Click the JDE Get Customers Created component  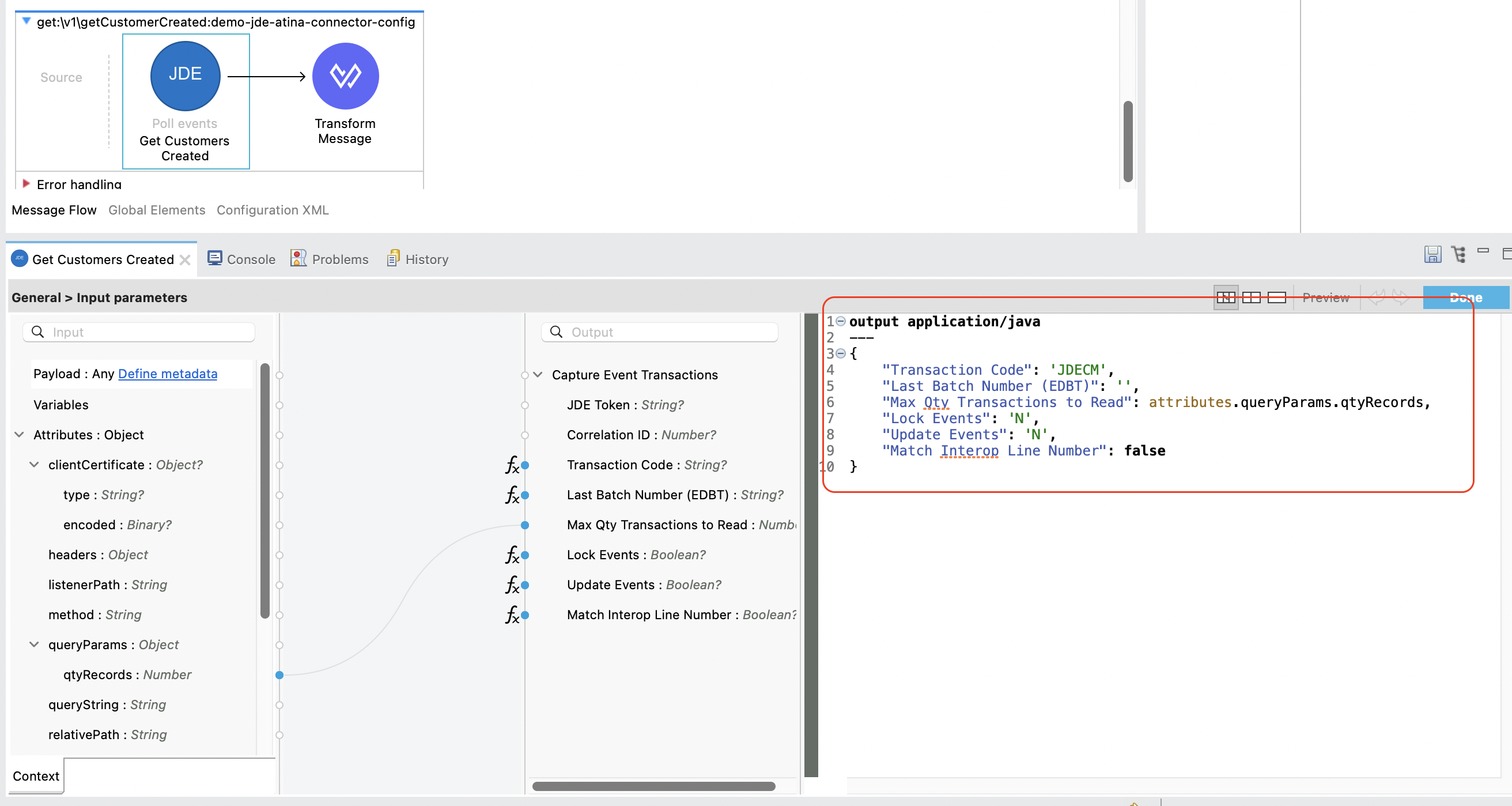(x=186, y=76)
